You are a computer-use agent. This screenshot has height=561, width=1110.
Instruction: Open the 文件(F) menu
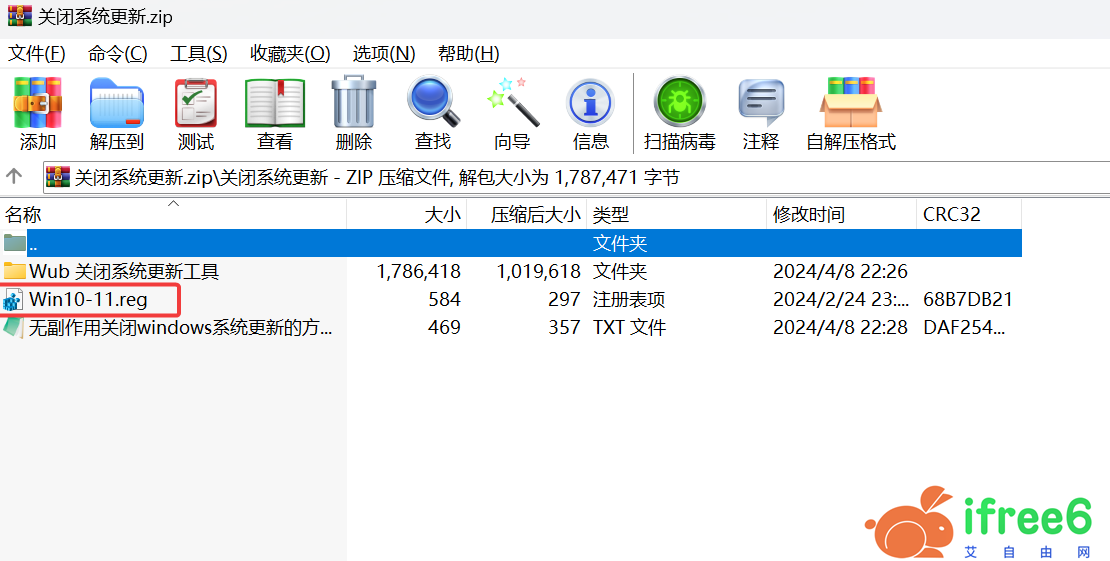tap(37, 53)
